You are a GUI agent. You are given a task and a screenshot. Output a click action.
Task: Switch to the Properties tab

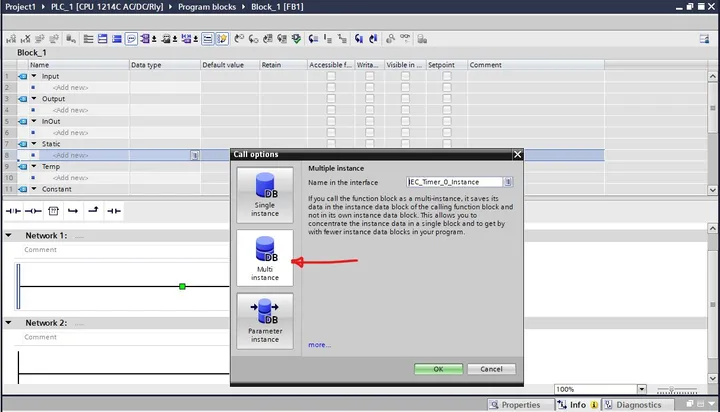[515, 405]
